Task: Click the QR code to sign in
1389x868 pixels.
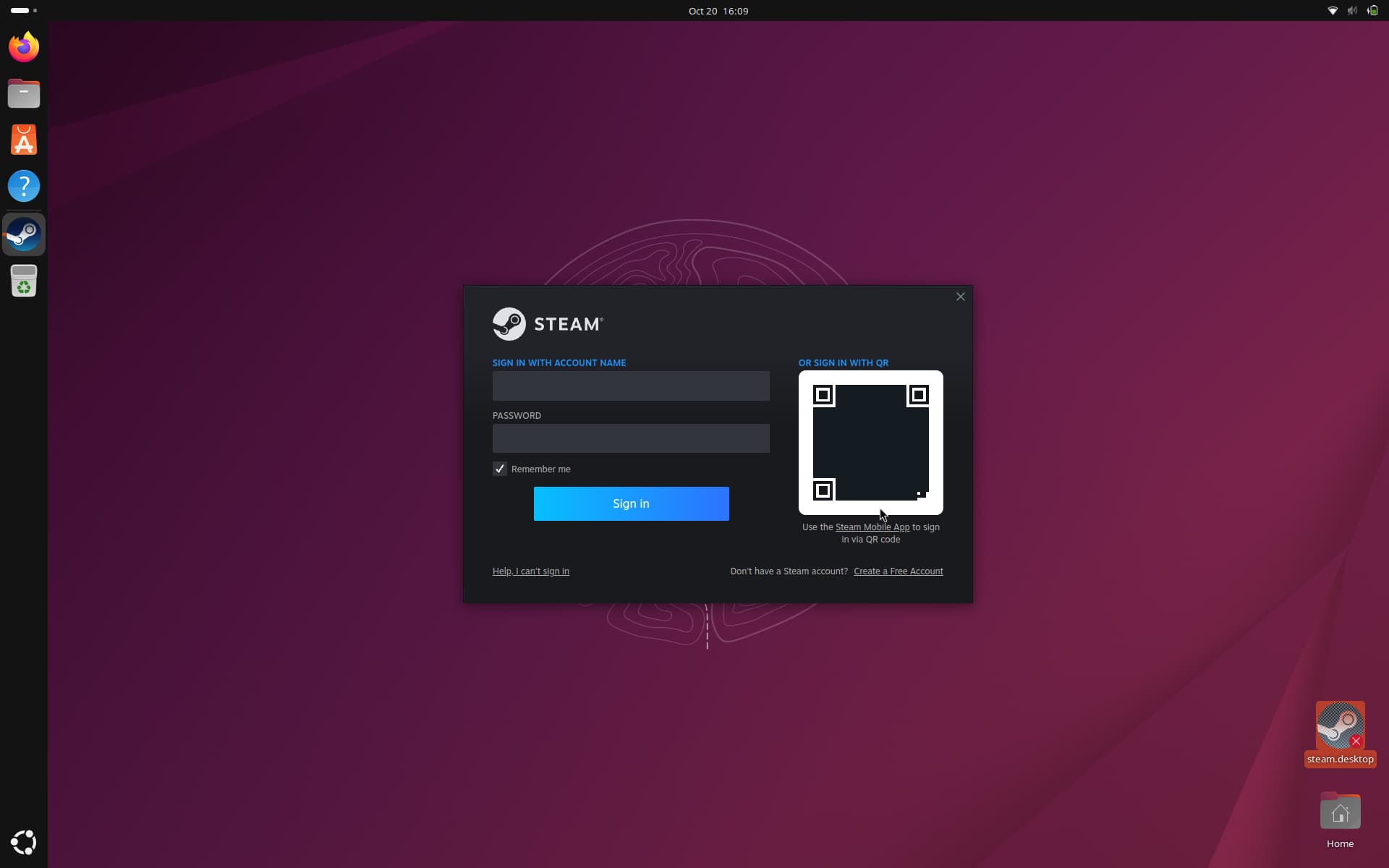Action: coord(870,443)
